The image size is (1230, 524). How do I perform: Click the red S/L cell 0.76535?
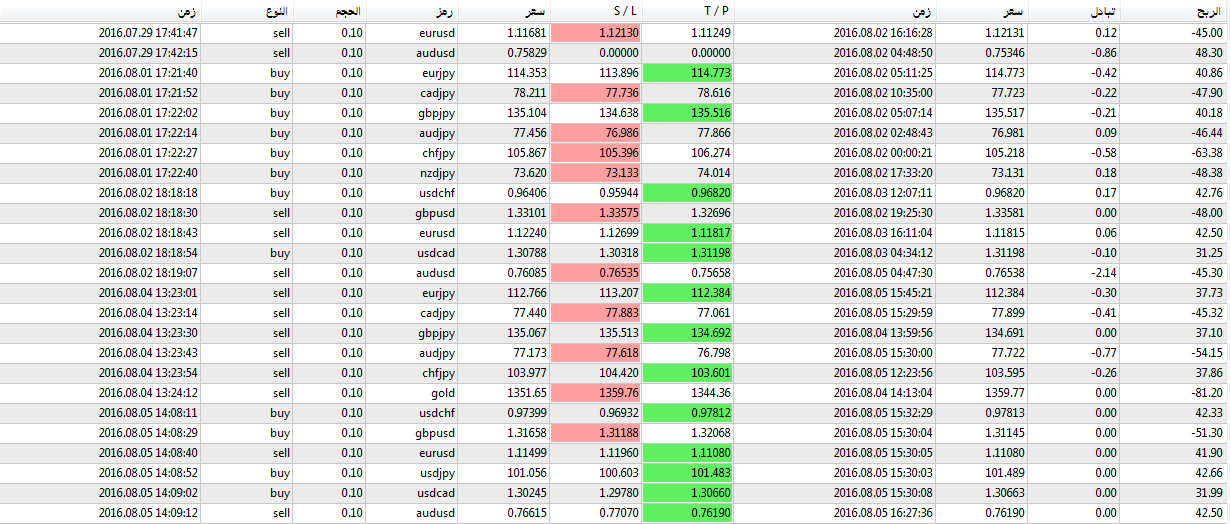pos(598,272)
